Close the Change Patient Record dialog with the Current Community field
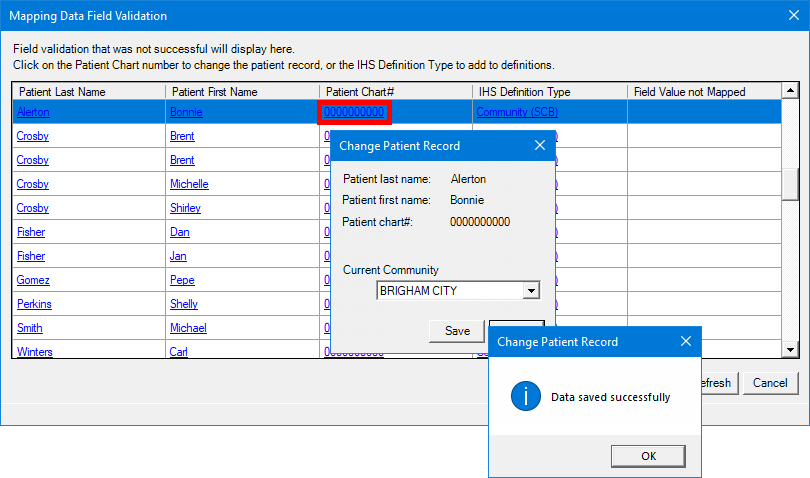 click(x=540, y=145)
